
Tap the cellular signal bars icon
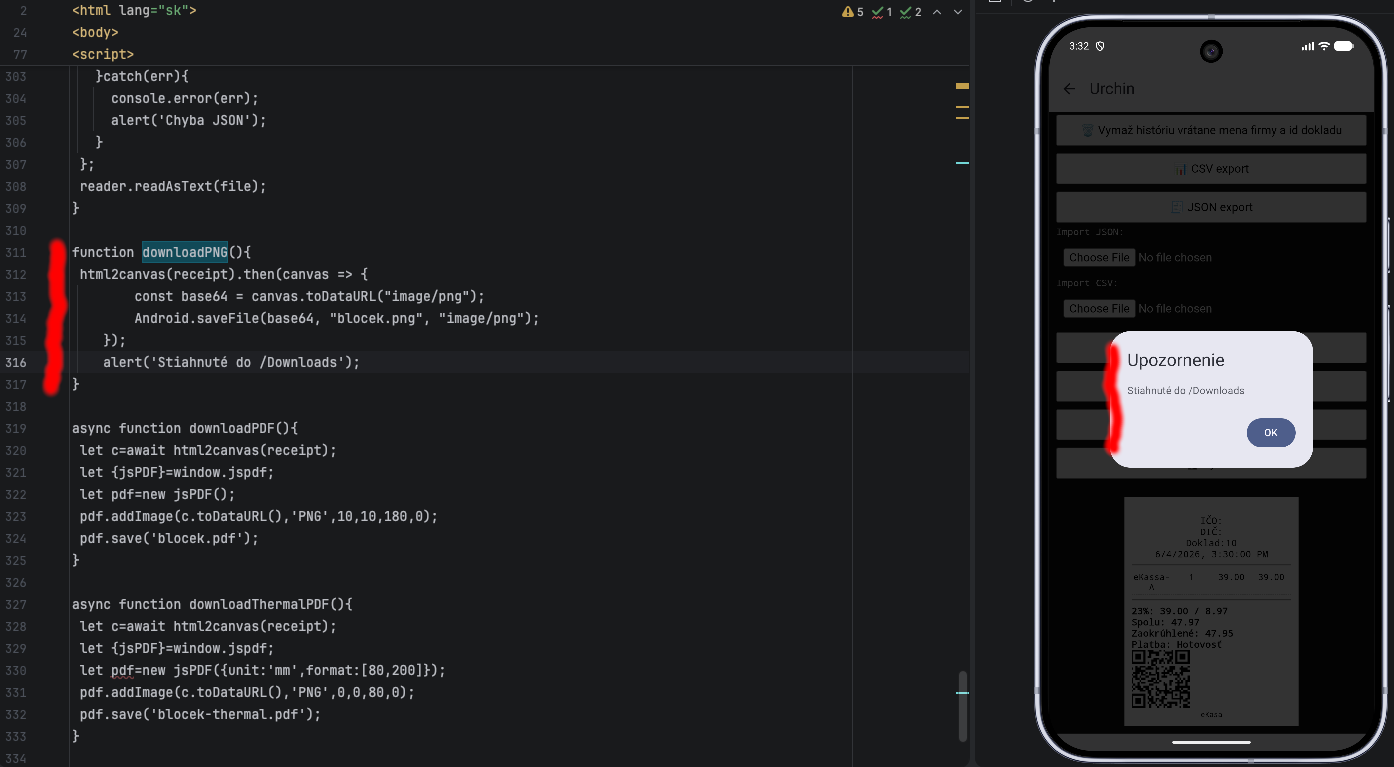[1308, 46]
